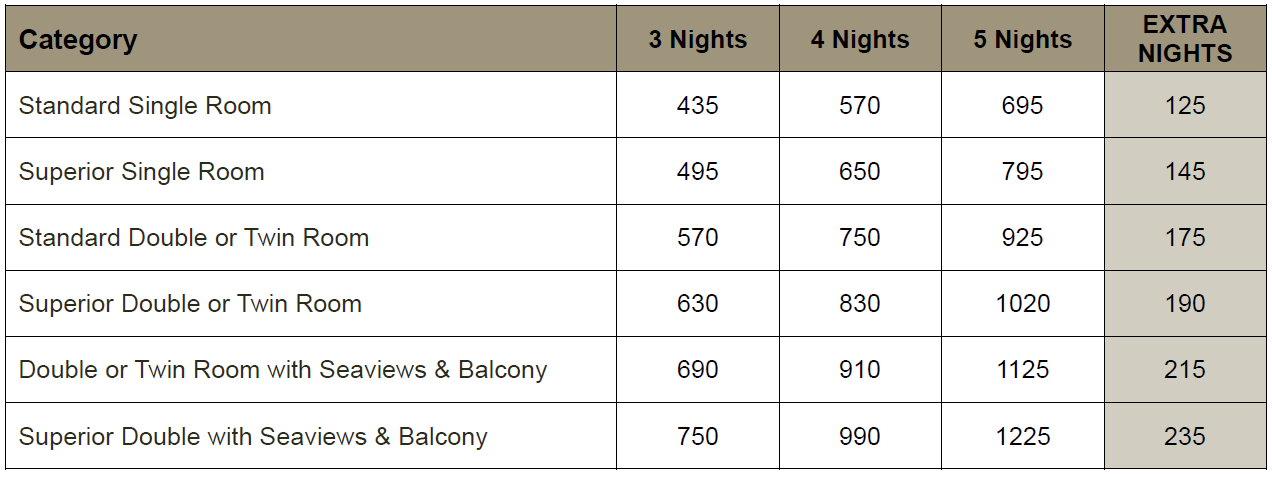
Task: Click Superior Double with Seaviews & Balcony
Action: pyautogui.click(x=253, y=437)
